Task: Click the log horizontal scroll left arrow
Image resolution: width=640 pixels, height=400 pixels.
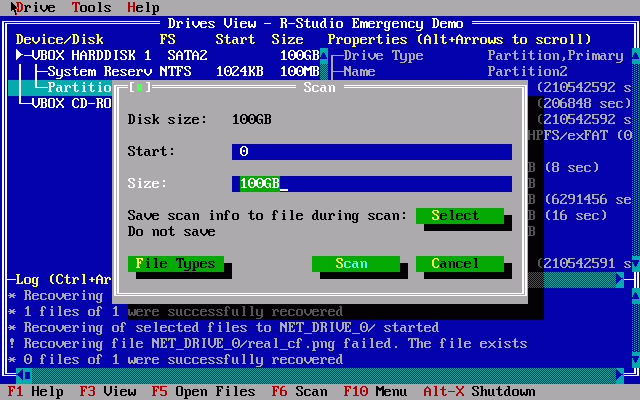Action: point(20,376)
